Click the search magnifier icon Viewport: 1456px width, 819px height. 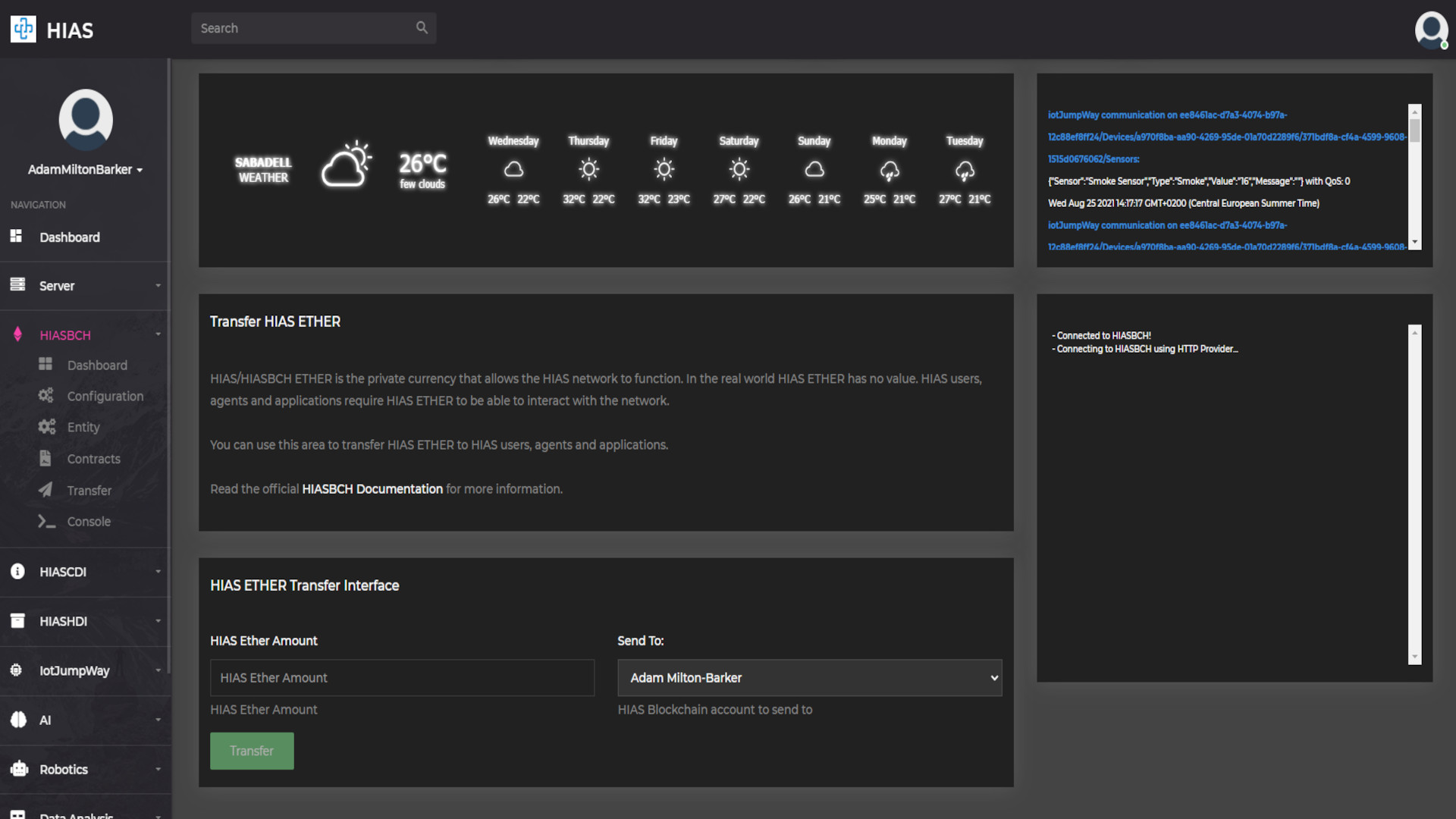pos(422,28)
